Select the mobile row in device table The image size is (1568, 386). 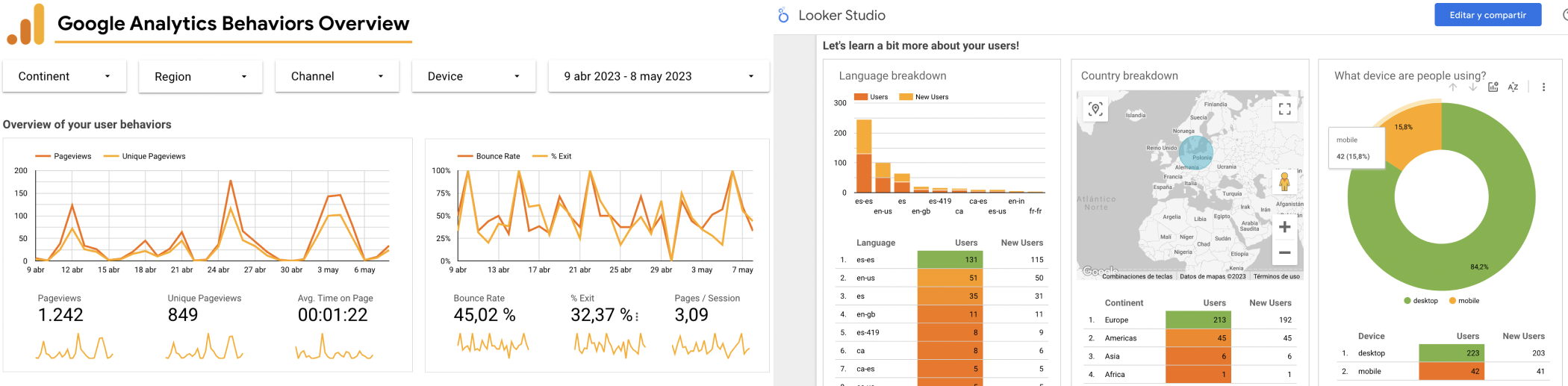[1443, 371]
